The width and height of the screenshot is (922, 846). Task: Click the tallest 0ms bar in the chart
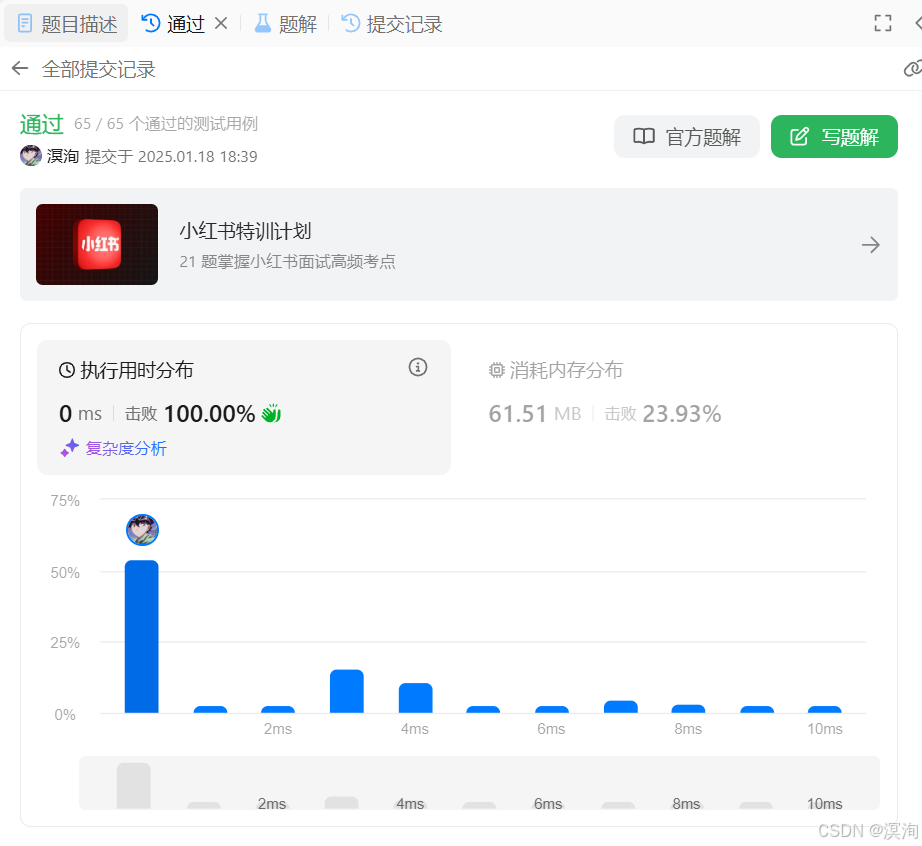pyautogui.click(x=142, y=637)
